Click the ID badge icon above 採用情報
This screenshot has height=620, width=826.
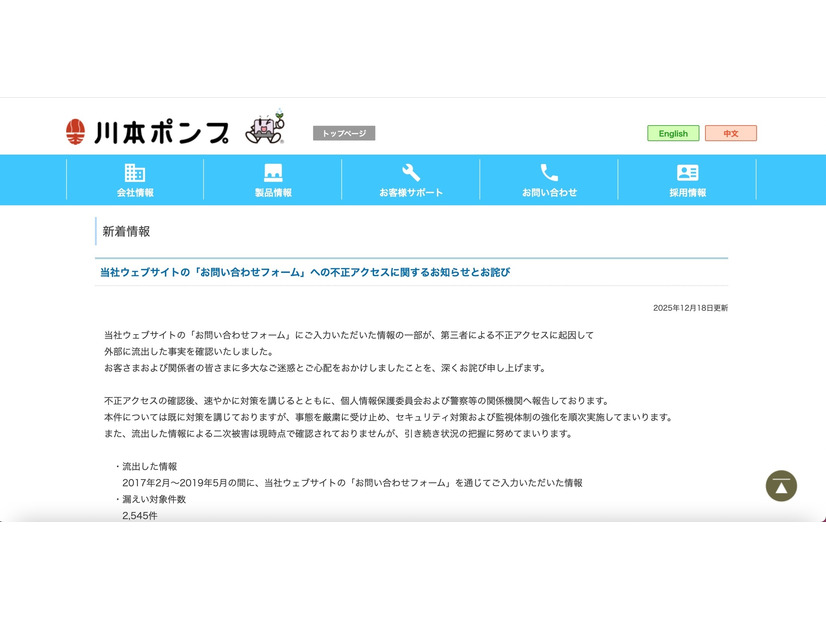coord(690,172)
